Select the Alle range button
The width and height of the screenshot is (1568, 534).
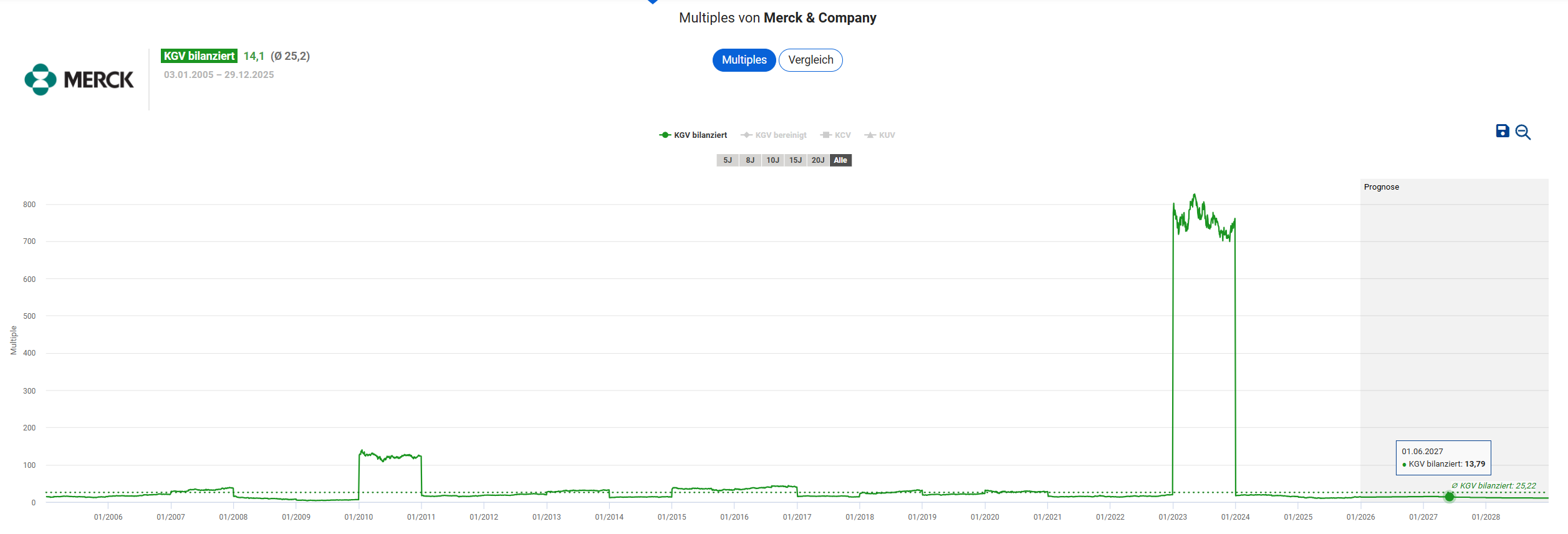tap(840, 160)
